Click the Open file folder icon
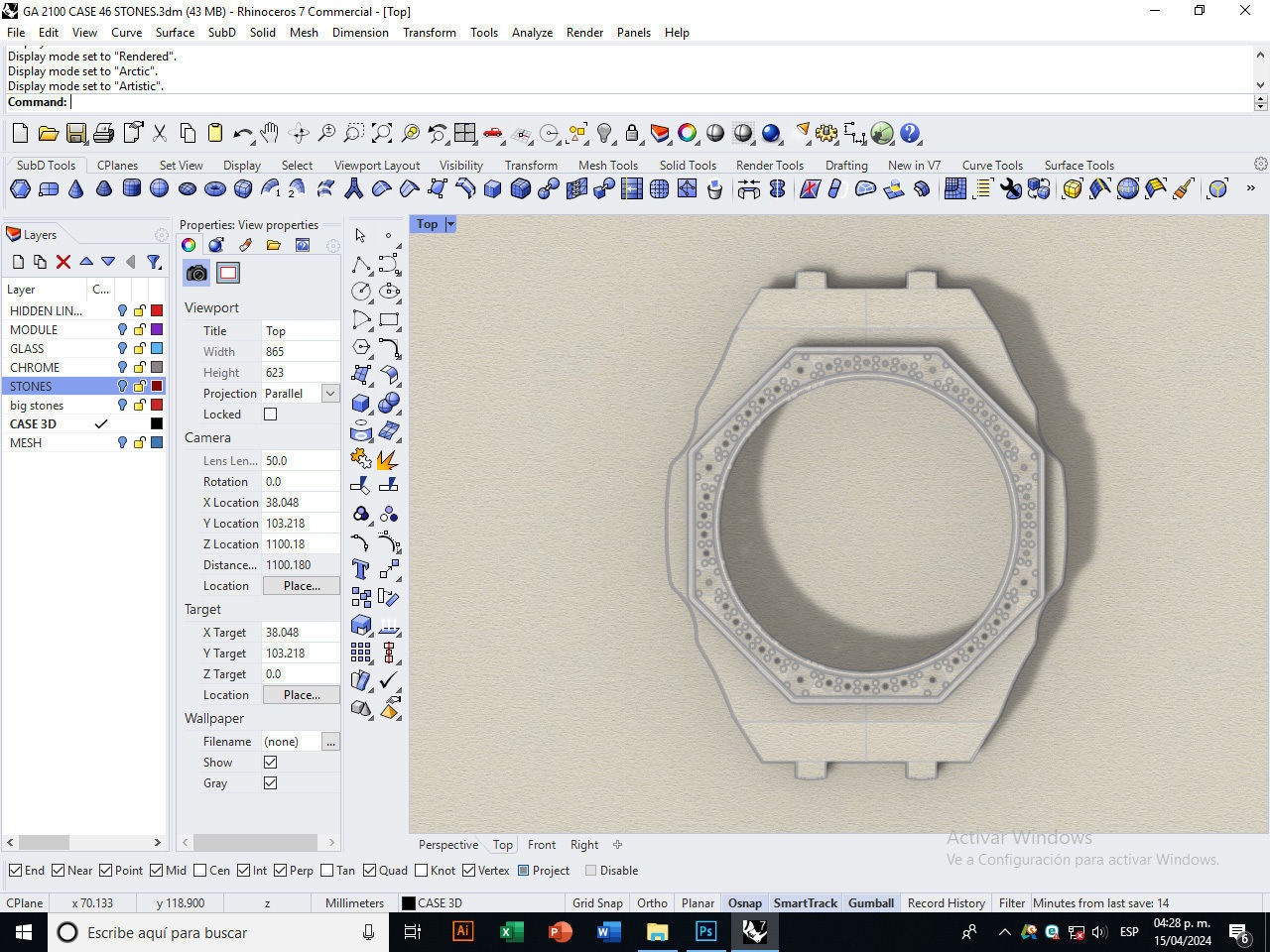The height and width of the screenshot is (952, 1270). point(48,133)
